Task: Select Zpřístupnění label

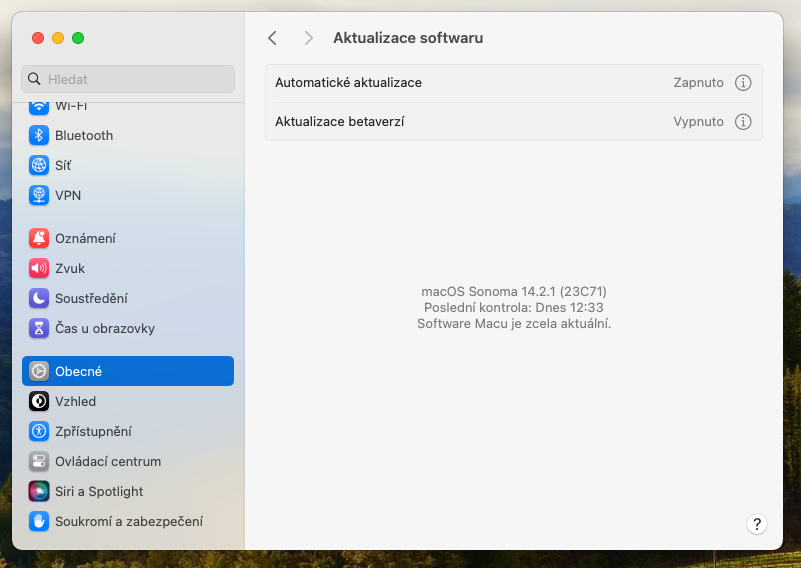Action: pyautogui.click(x=93, y=432)
